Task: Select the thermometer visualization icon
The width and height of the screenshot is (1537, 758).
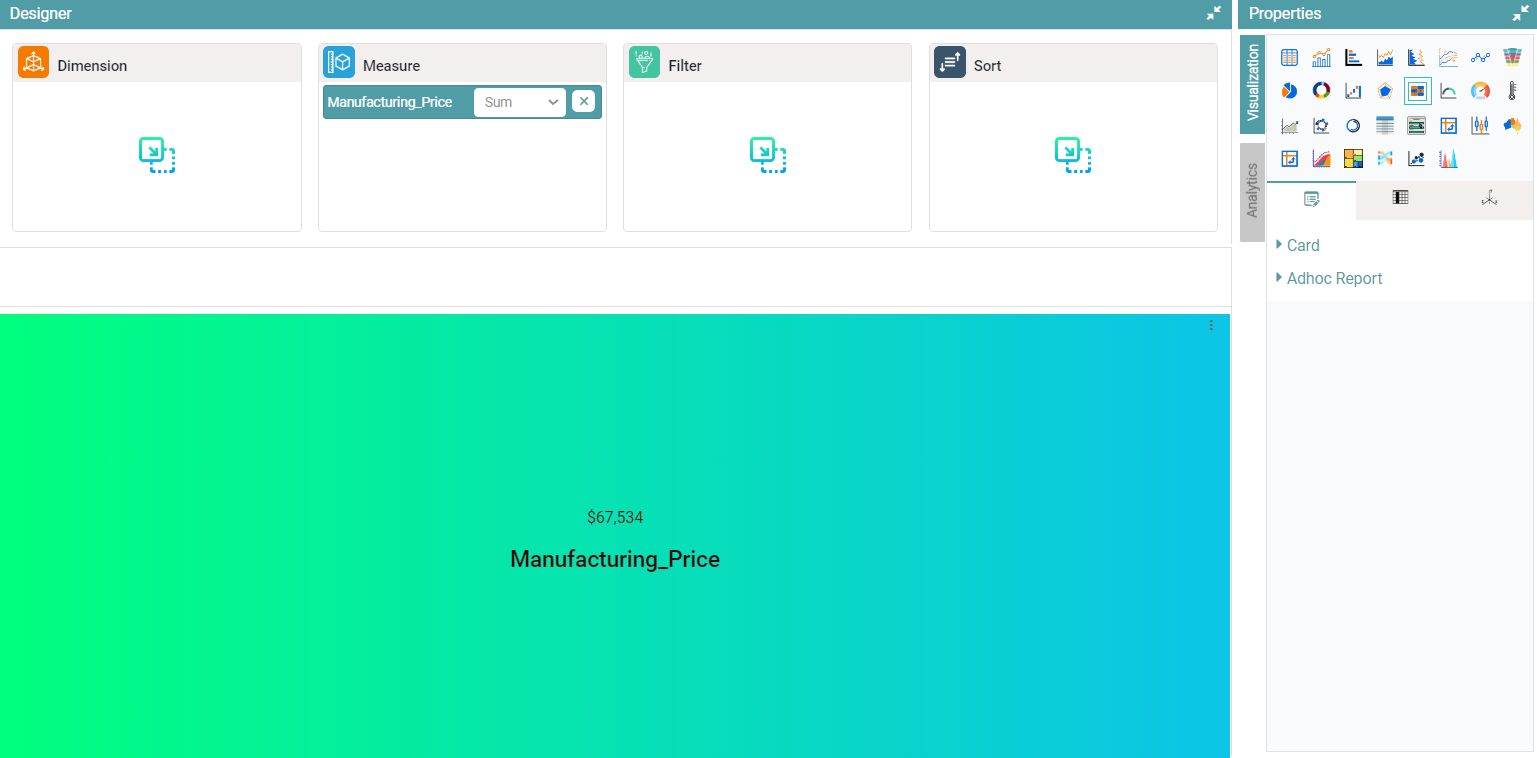Action: point(1512,91)
